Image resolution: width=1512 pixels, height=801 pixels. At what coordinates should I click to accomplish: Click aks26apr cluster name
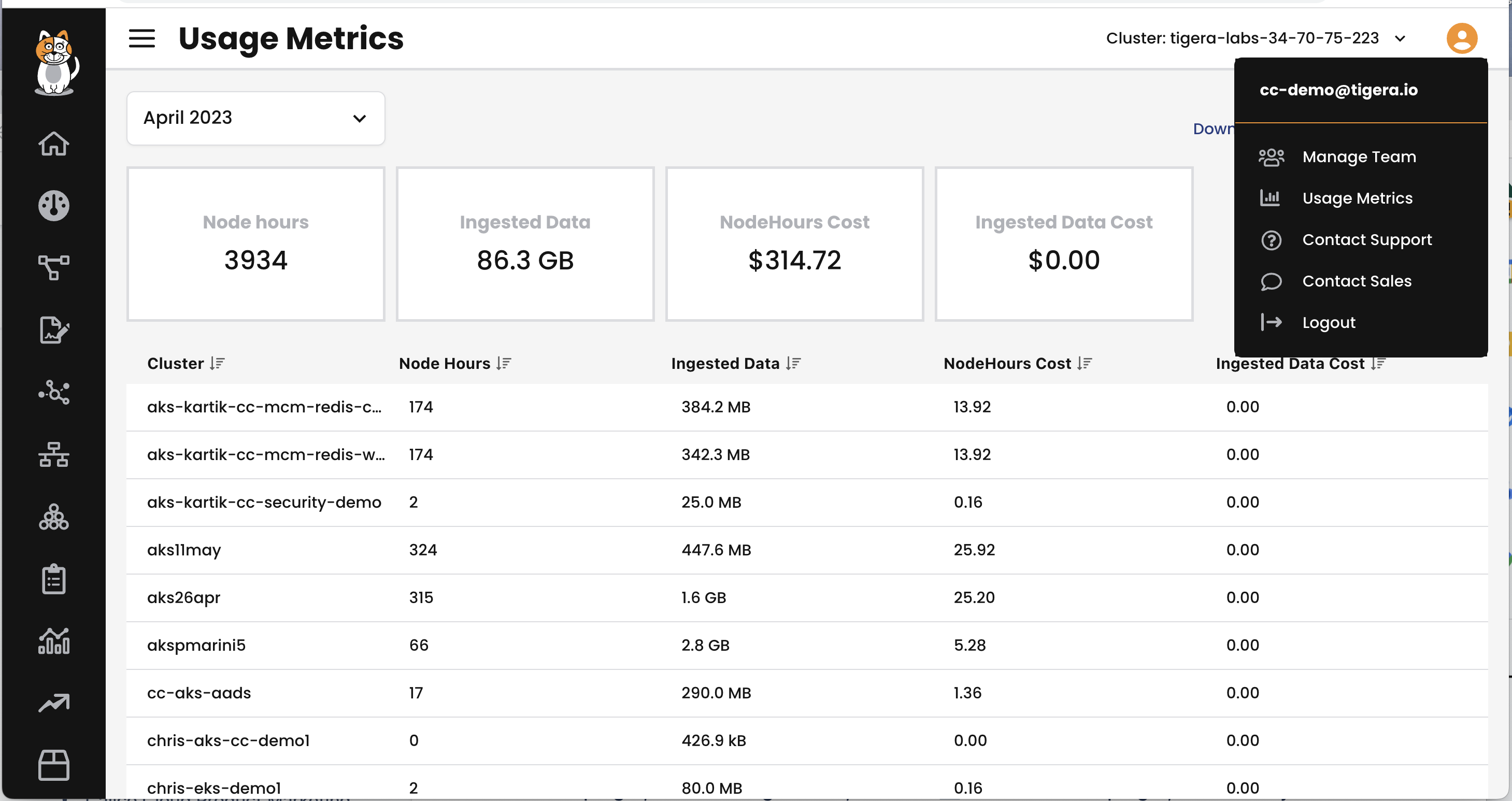click(184, 598)
